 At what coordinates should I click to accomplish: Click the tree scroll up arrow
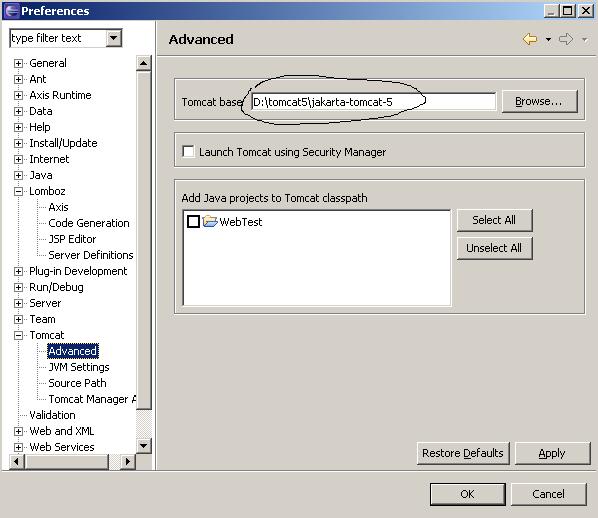tap(143, 63)
